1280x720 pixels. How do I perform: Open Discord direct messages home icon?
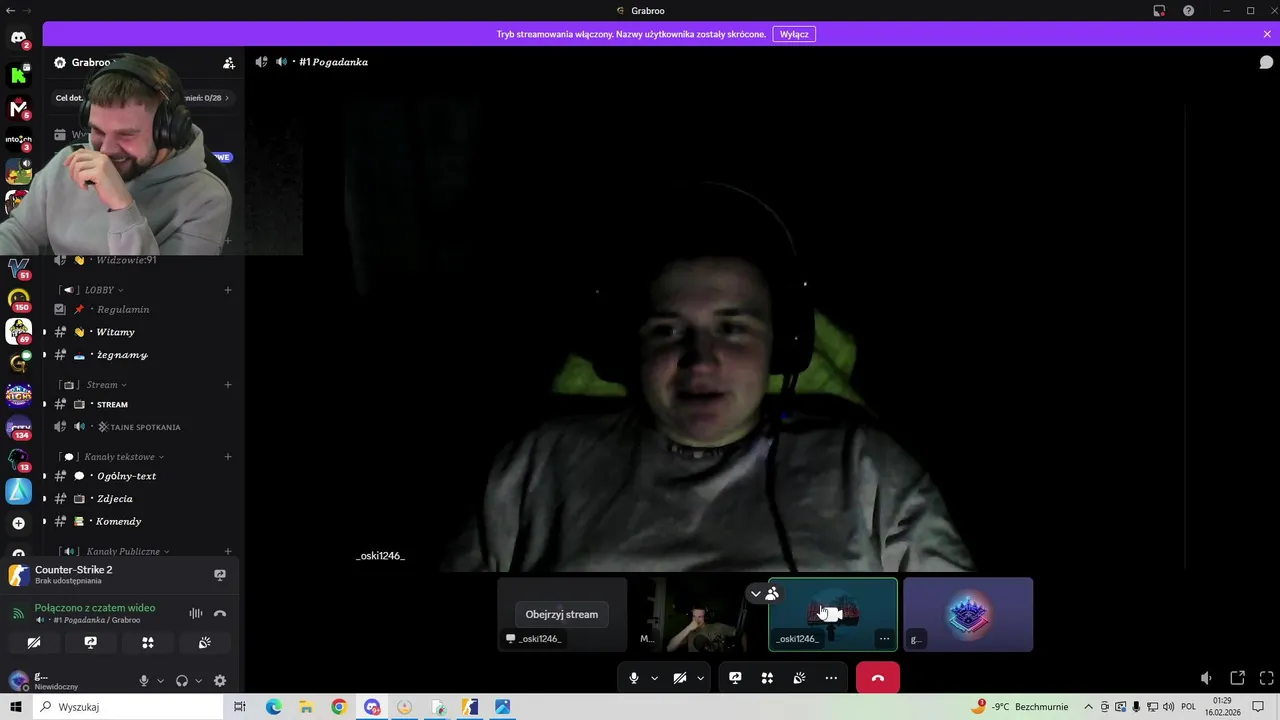(18, 38)
